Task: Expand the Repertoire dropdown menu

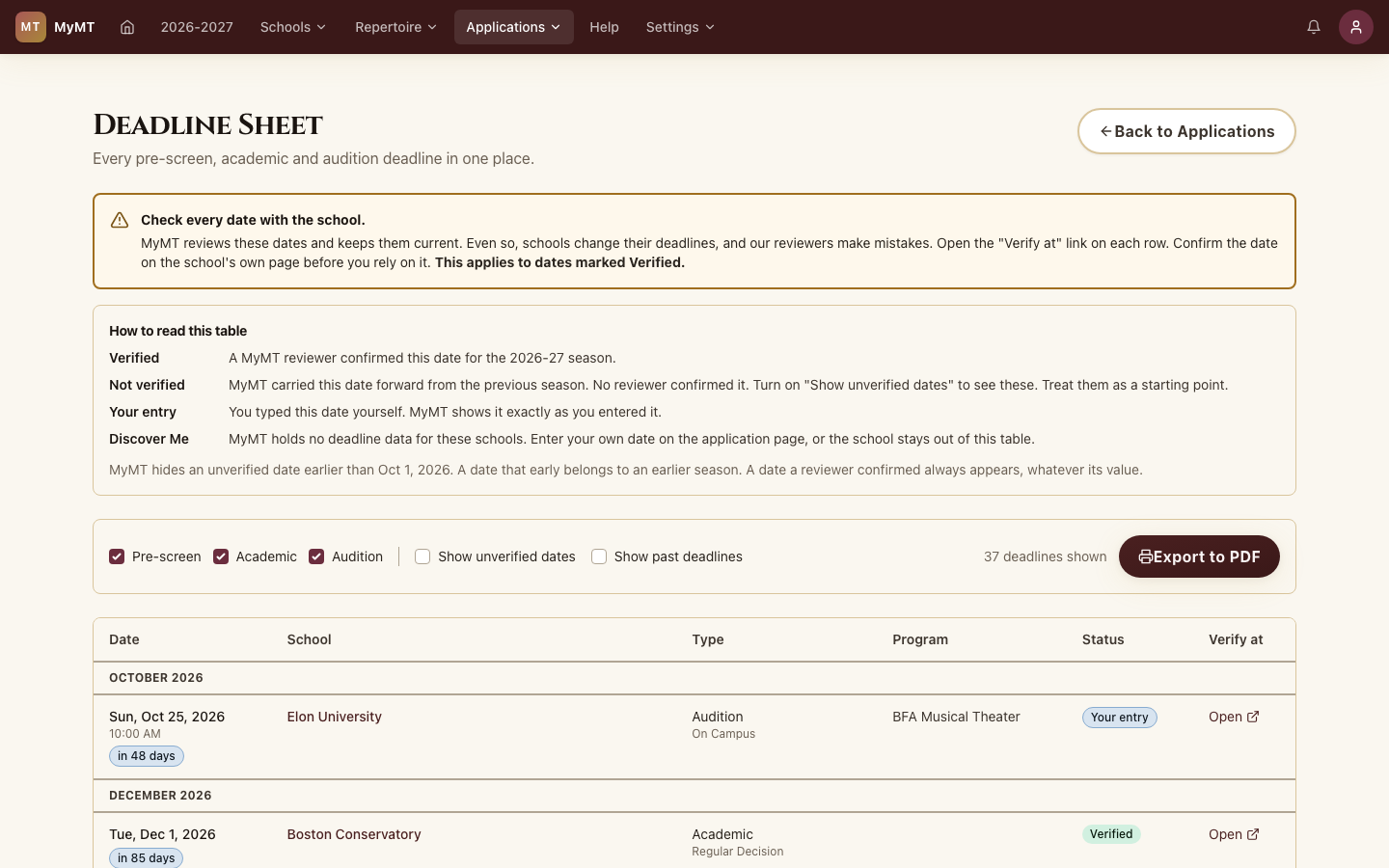Action: 395,27
